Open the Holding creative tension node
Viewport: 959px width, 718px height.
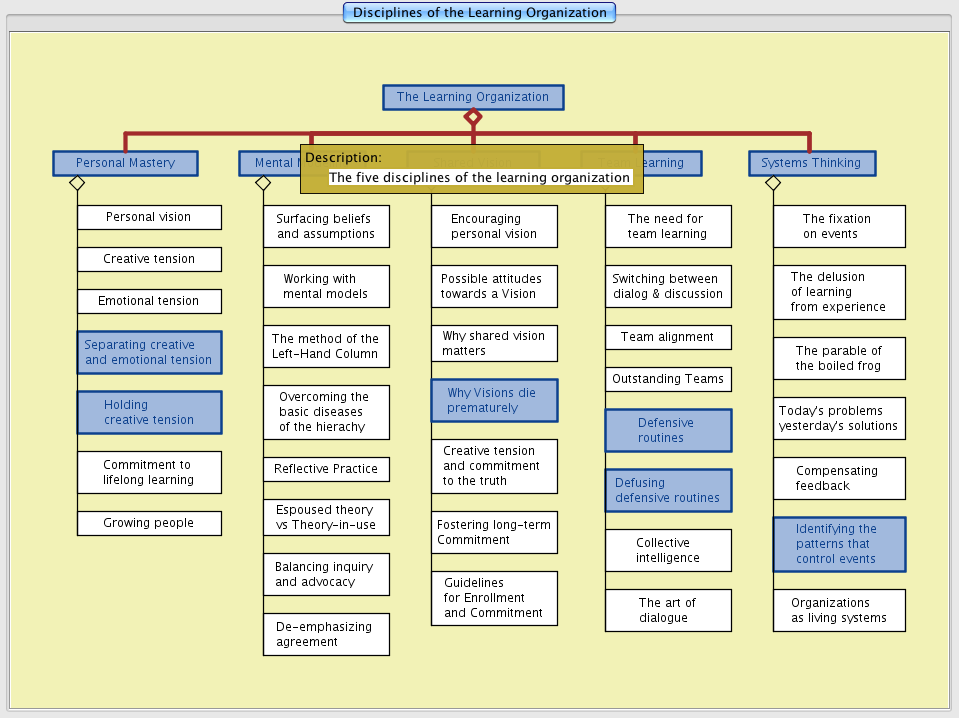[149, 412]
